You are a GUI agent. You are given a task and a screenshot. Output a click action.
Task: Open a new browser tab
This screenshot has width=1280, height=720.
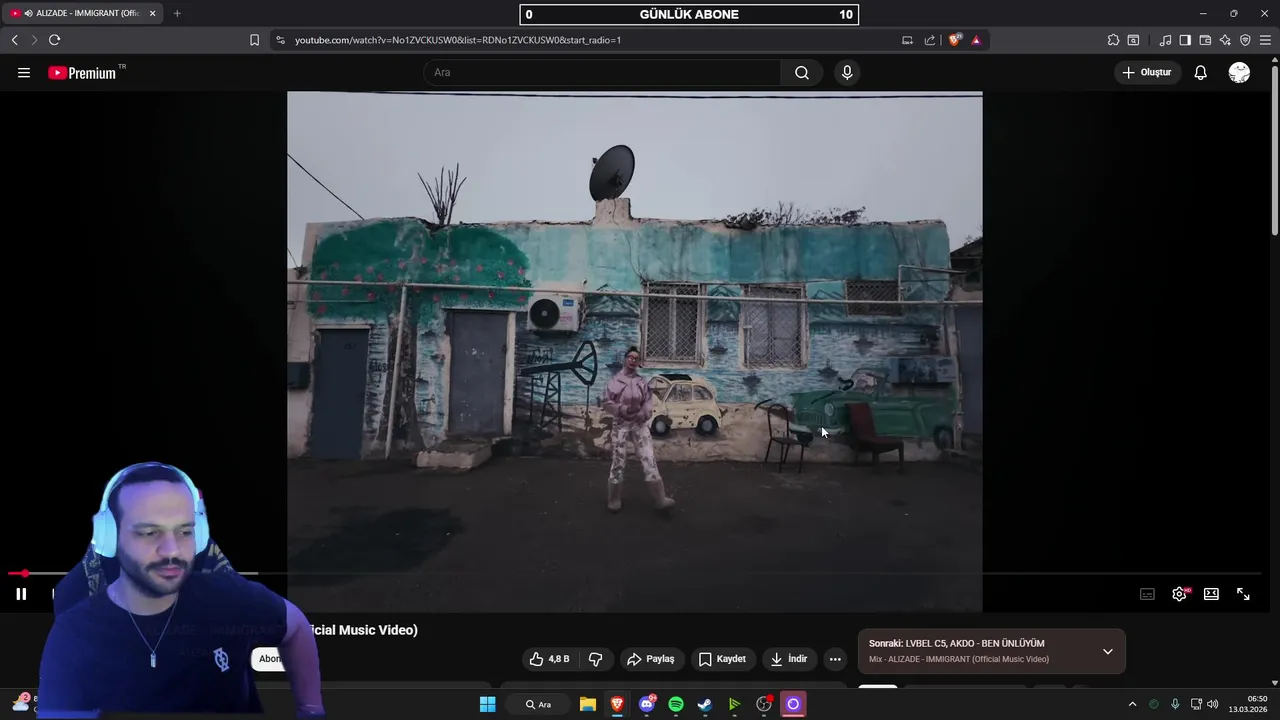[177, 13]
